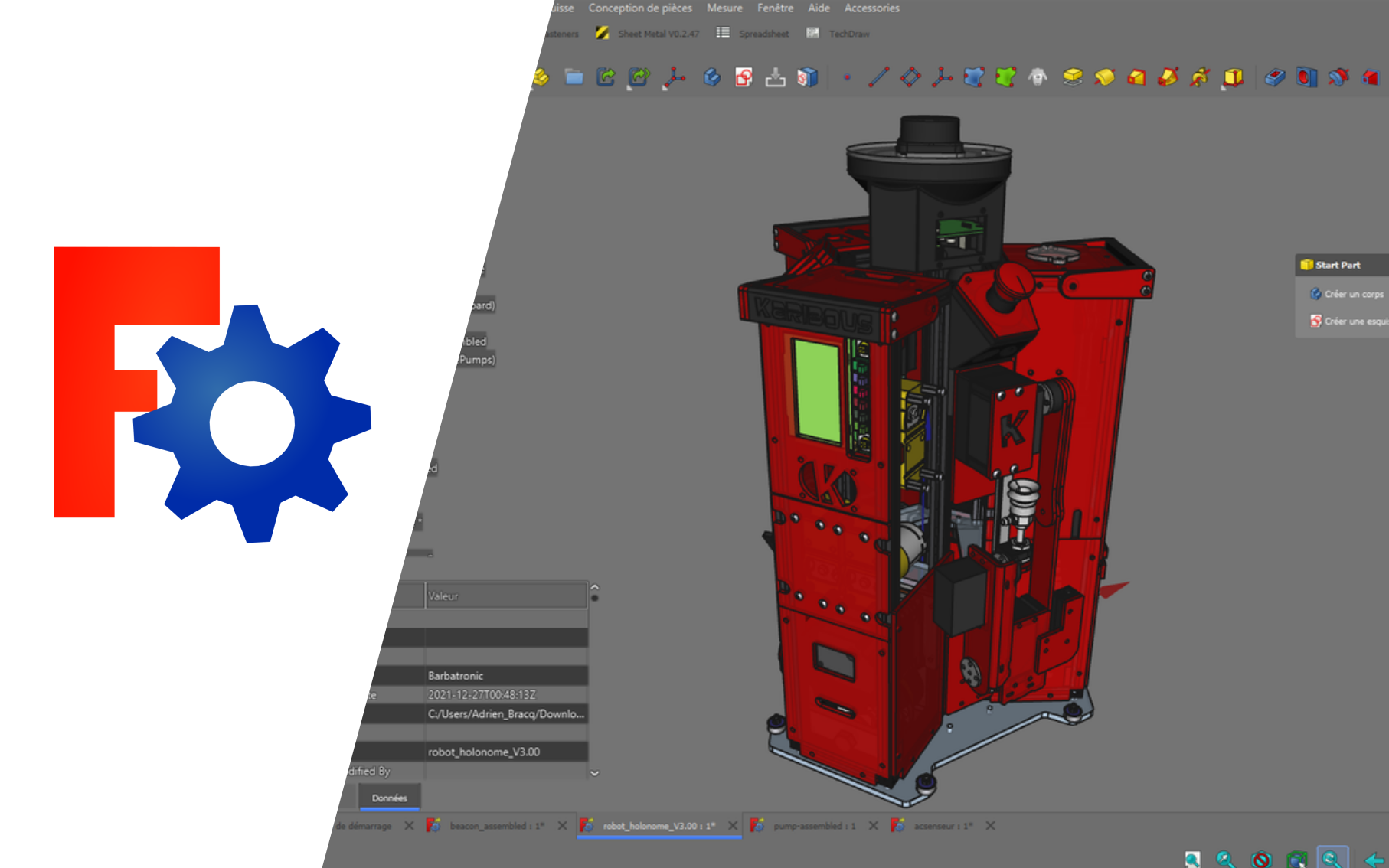Activate the Revolution tool
The width and height of the screenshot is (1389, 868).
pos(1103,78)
